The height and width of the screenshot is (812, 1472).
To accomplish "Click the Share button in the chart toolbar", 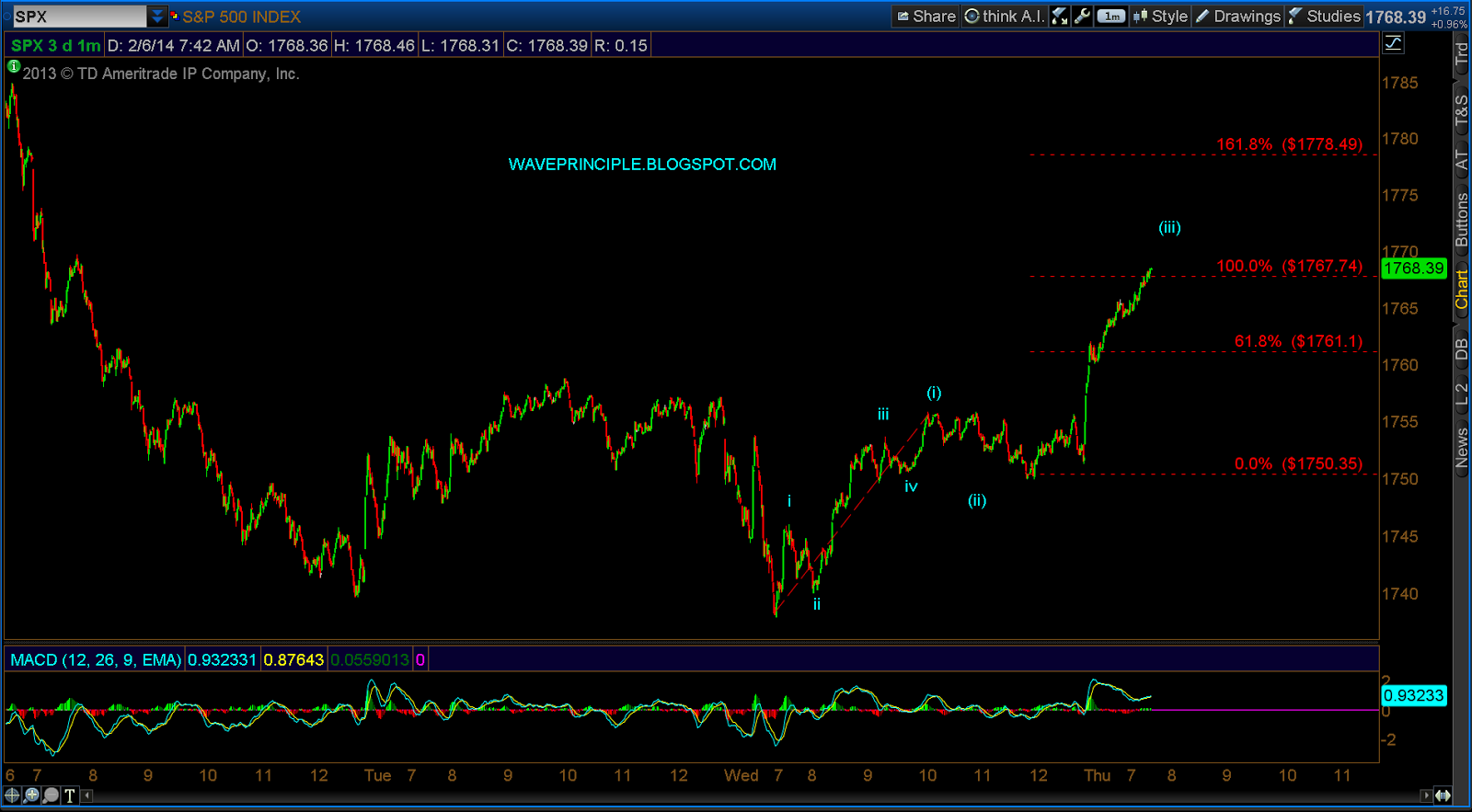I will [926, 16].
